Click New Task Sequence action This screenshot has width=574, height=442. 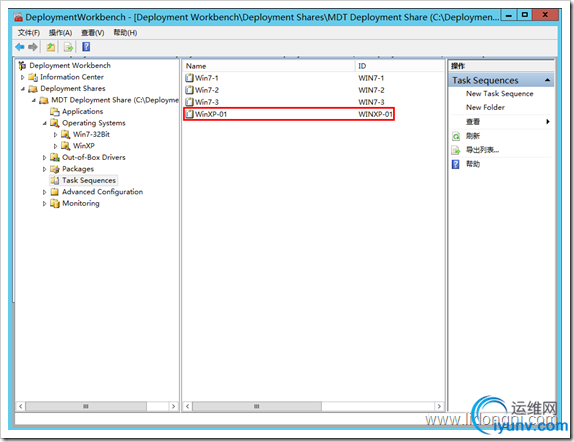pos(500,94)
